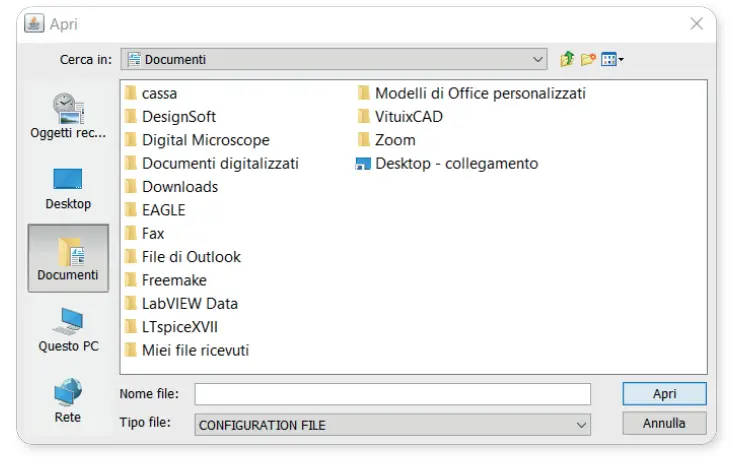Image resolution: width=735 pixels, height=457 pixels.
Task: Open Oggetti recenti in the sidebar
Action: pyautogui.click(x=68, y=116)
